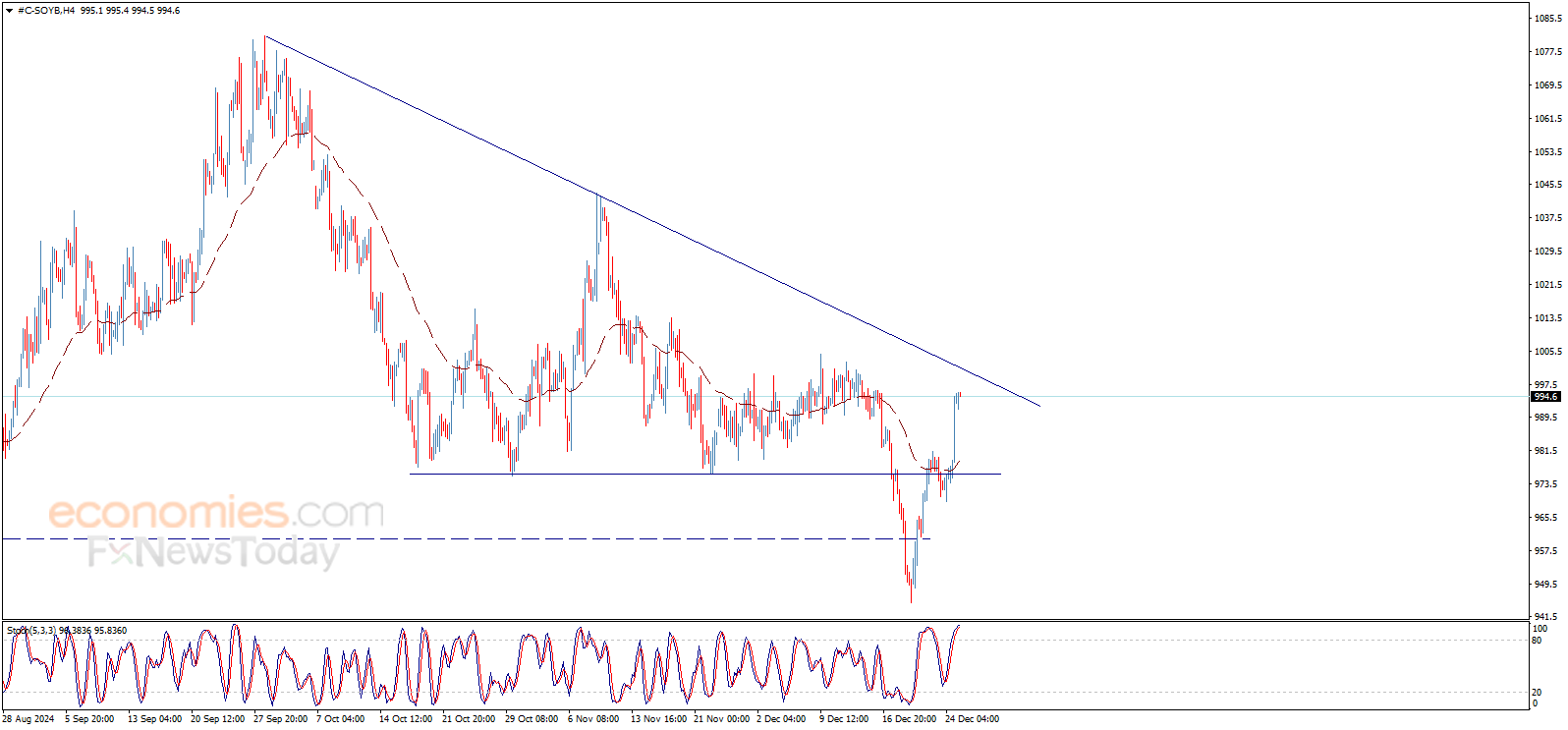Click the 941.5 price axis label
This screenshot has width=1568, height=730.
[1546, 617]
